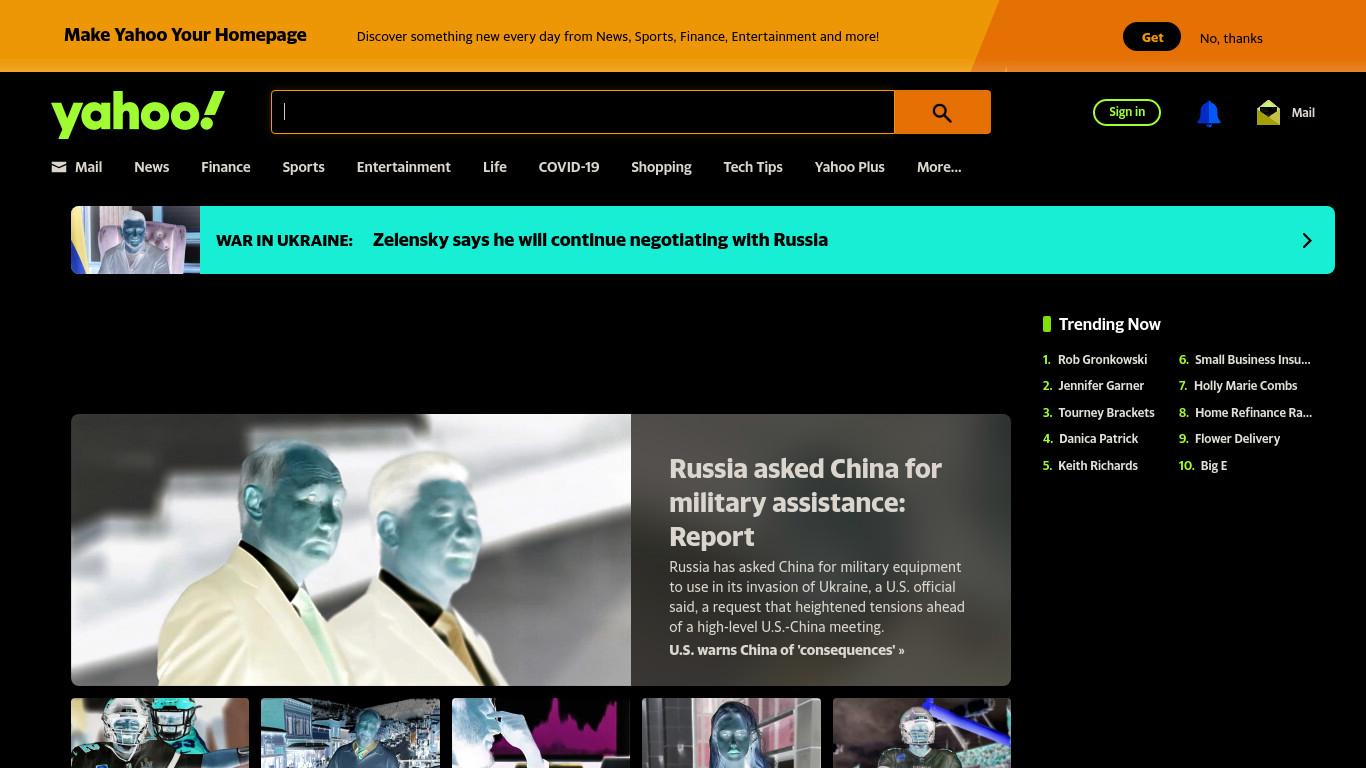Click into the Yahoo search field
Viewport: 1366px width, 768px height.
coord(583,112)
